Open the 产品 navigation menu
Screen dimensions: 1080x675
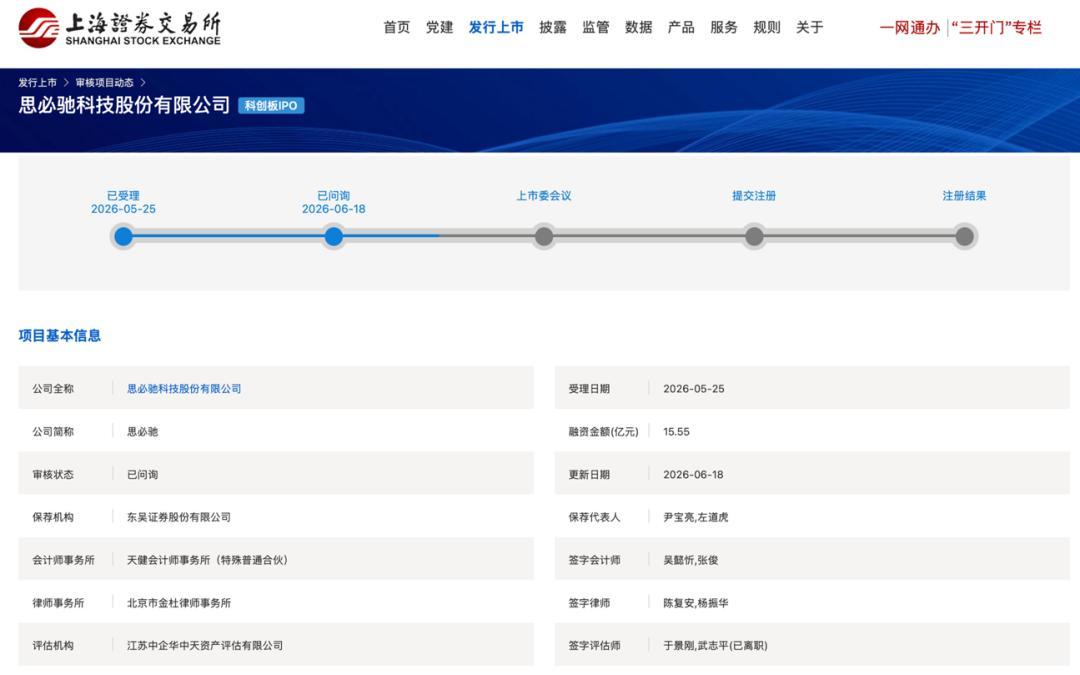(681, 28)
